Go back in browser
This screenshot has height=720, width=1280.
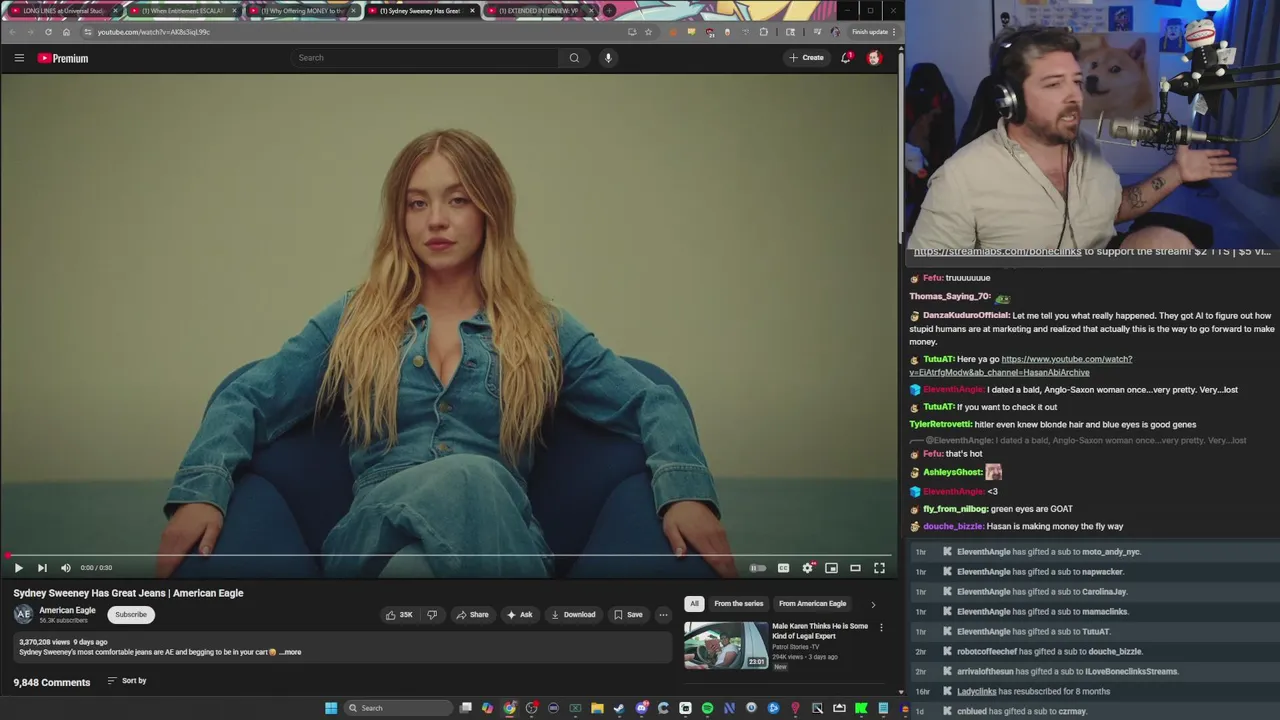tap(12, 32)
